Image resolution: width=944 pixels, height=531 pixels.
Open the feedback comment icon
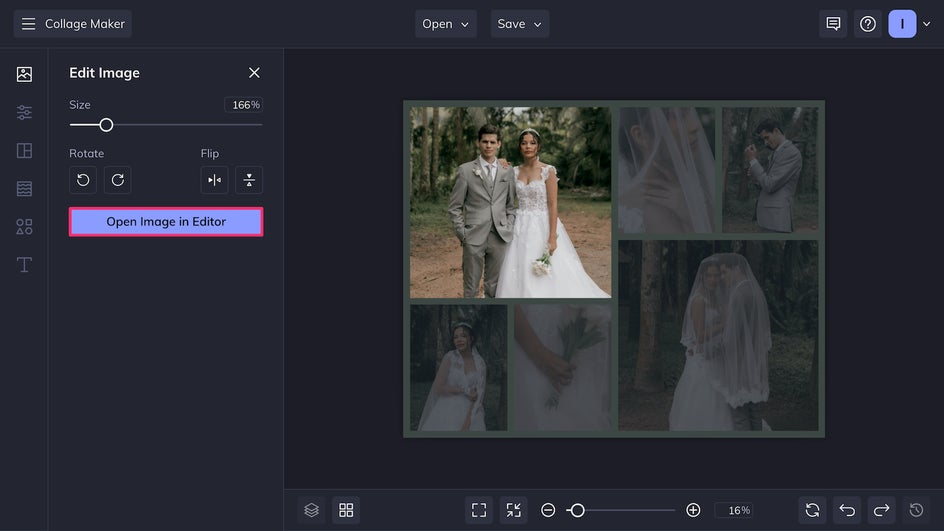(833, 24)
